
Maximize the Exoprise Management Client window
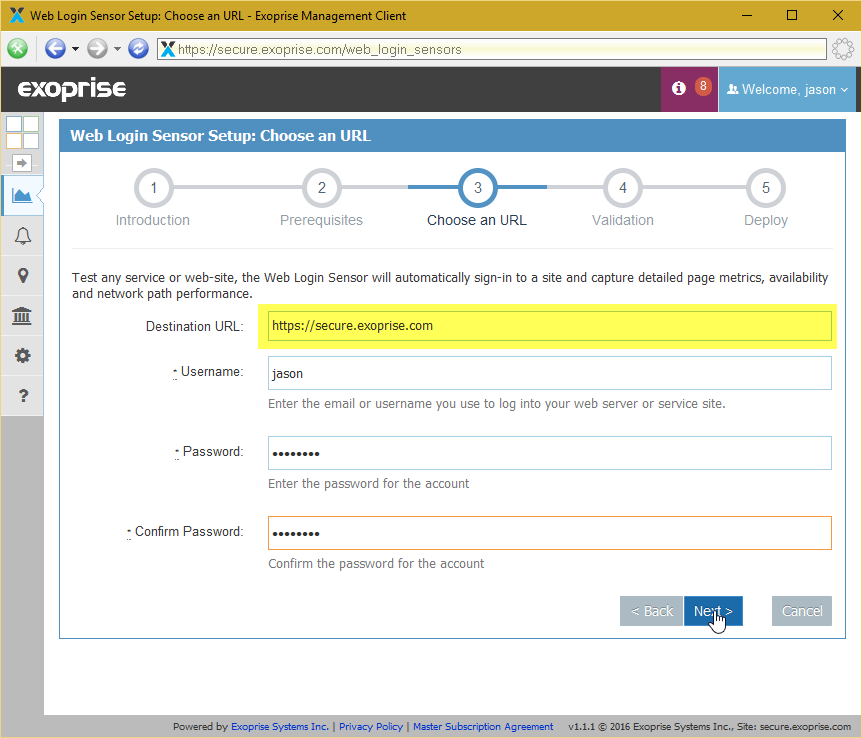[792, 15]
